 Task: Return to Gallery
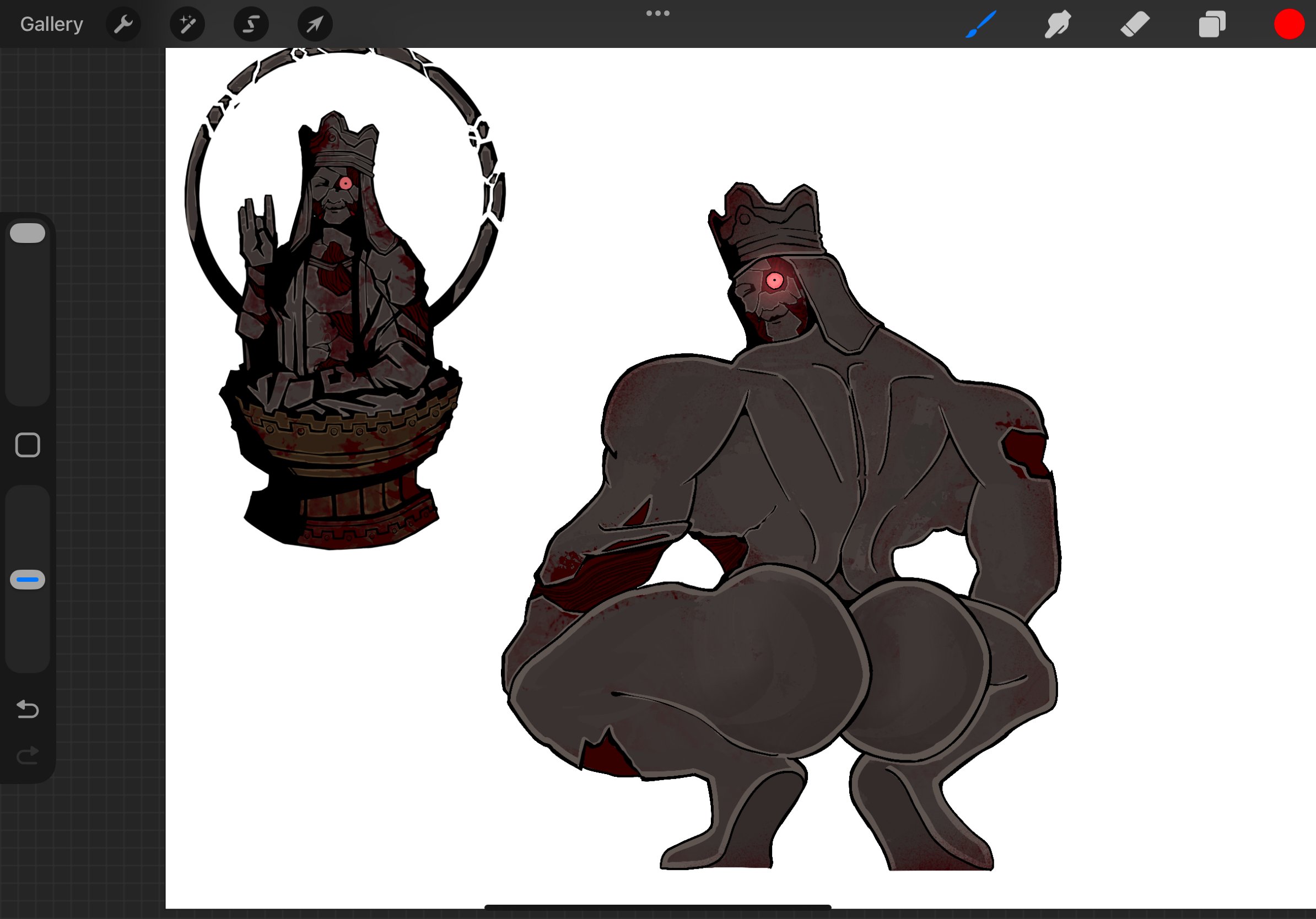point(52,24)
